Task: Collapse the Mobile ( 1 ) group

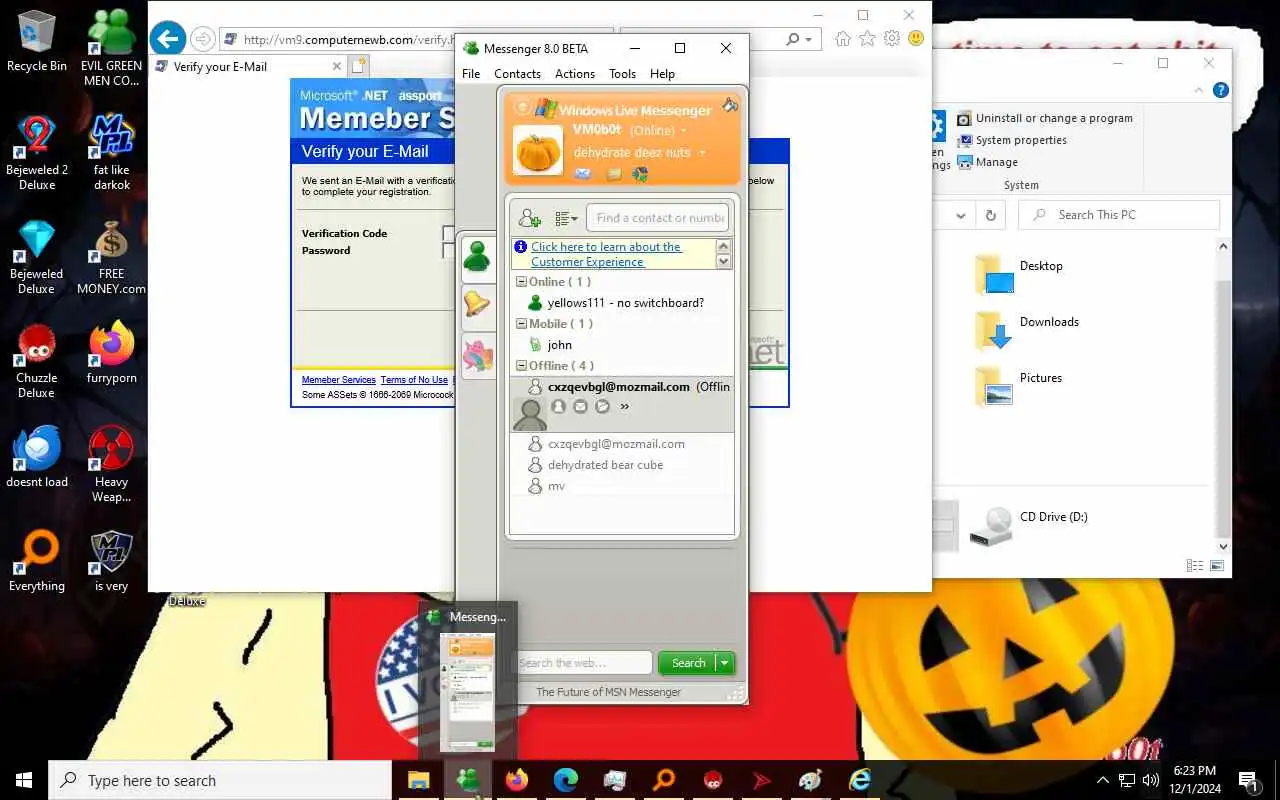Action: pos(521,324)
